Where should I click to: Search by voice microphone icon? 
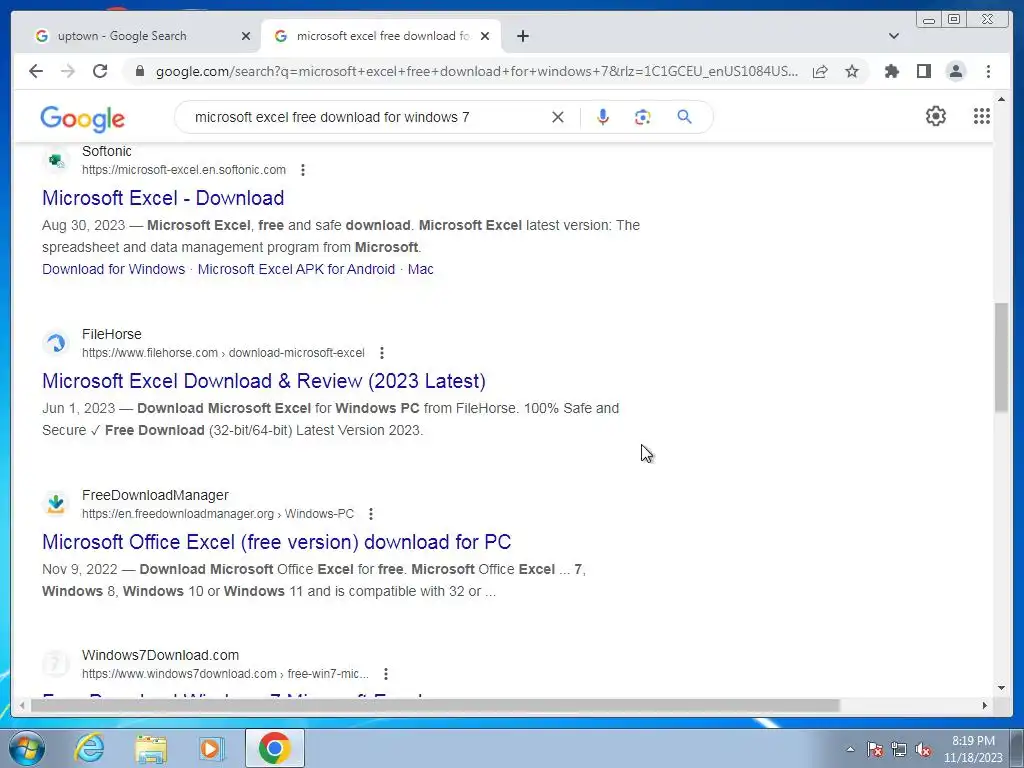coord(603,117)
